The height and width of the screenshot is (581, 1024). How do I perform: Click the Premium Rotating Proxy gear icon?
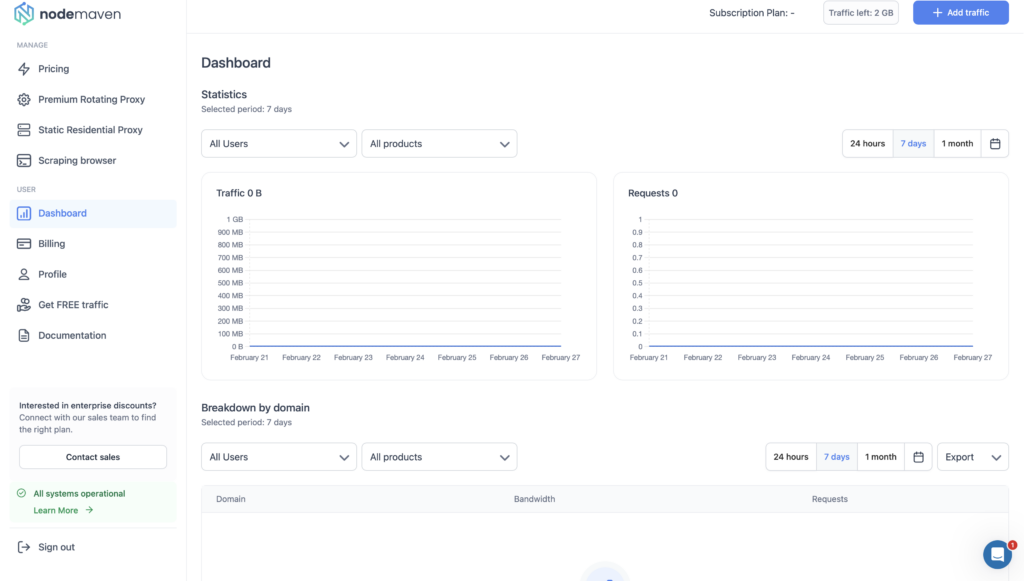(x=24, y=99)
